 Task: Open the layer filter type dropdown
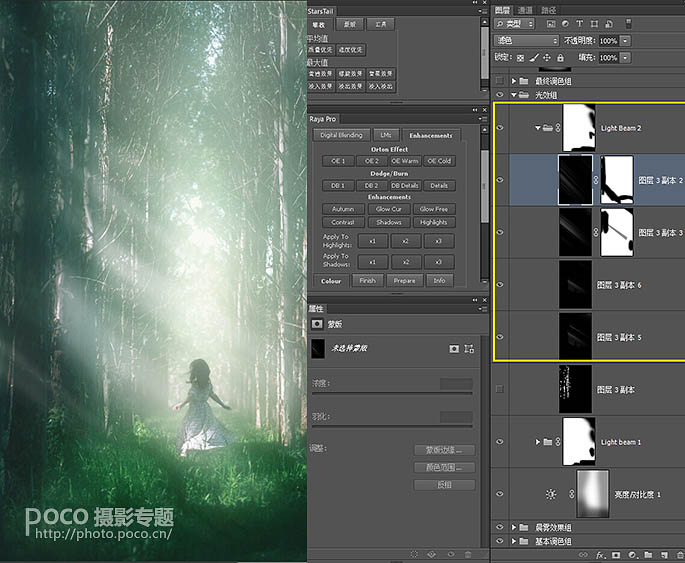(514, 24)
